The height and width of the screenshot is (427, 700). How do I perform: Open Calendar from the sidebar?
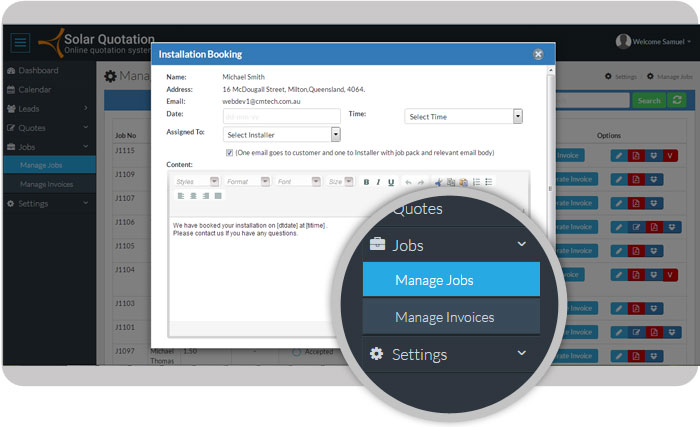click(x=34, y=90)
